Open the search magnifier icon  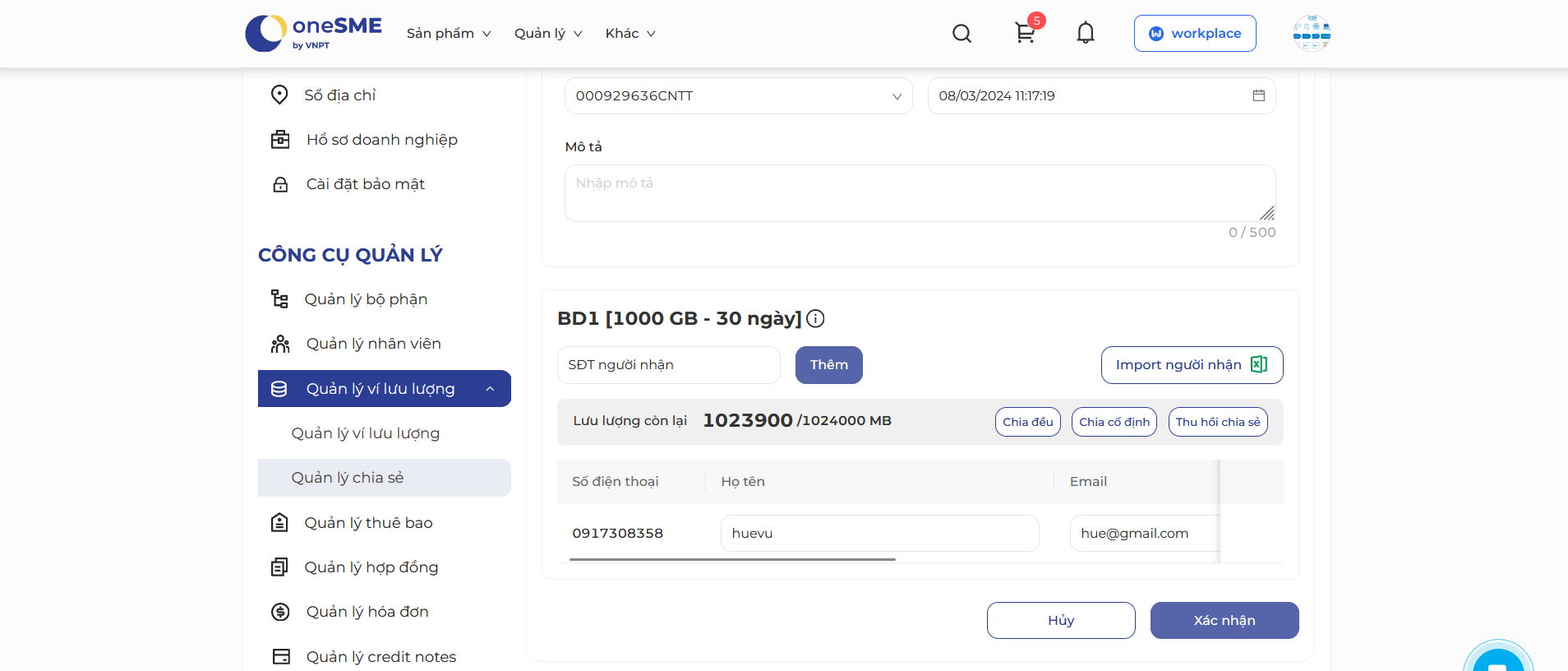click(962, 33)
